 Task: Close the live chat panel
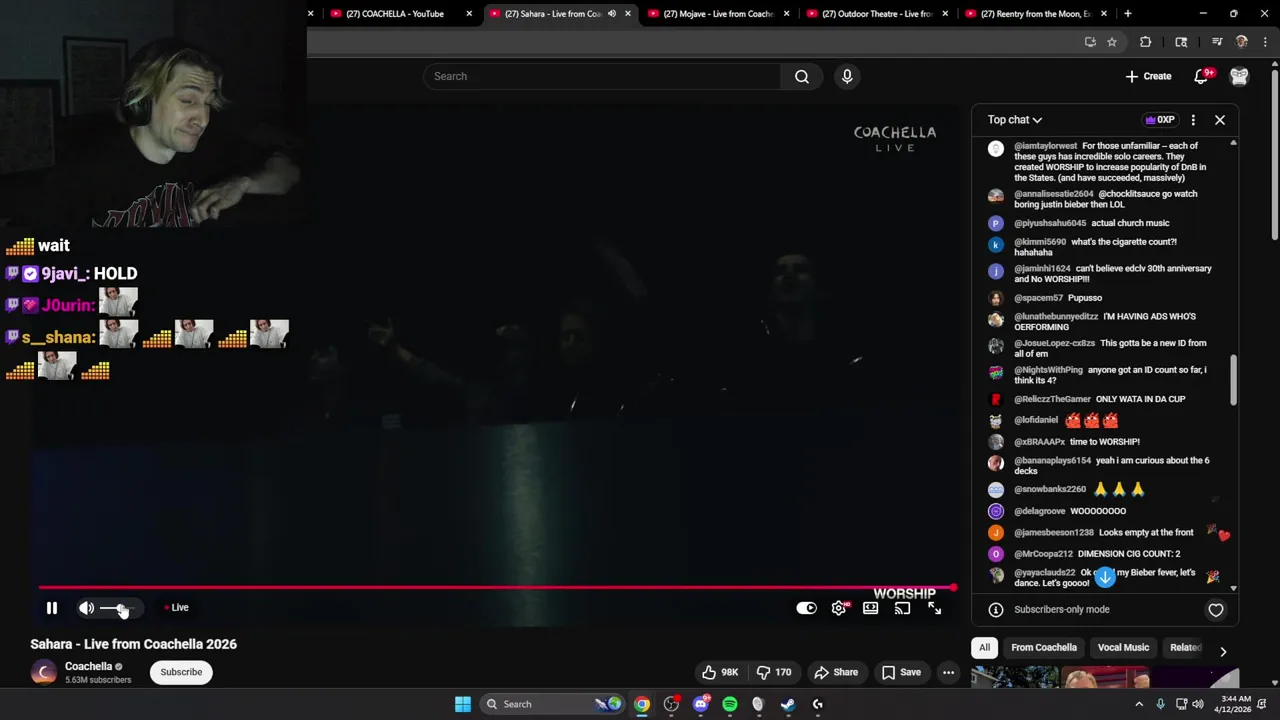pyautogui.click(x=1220, y=120)
